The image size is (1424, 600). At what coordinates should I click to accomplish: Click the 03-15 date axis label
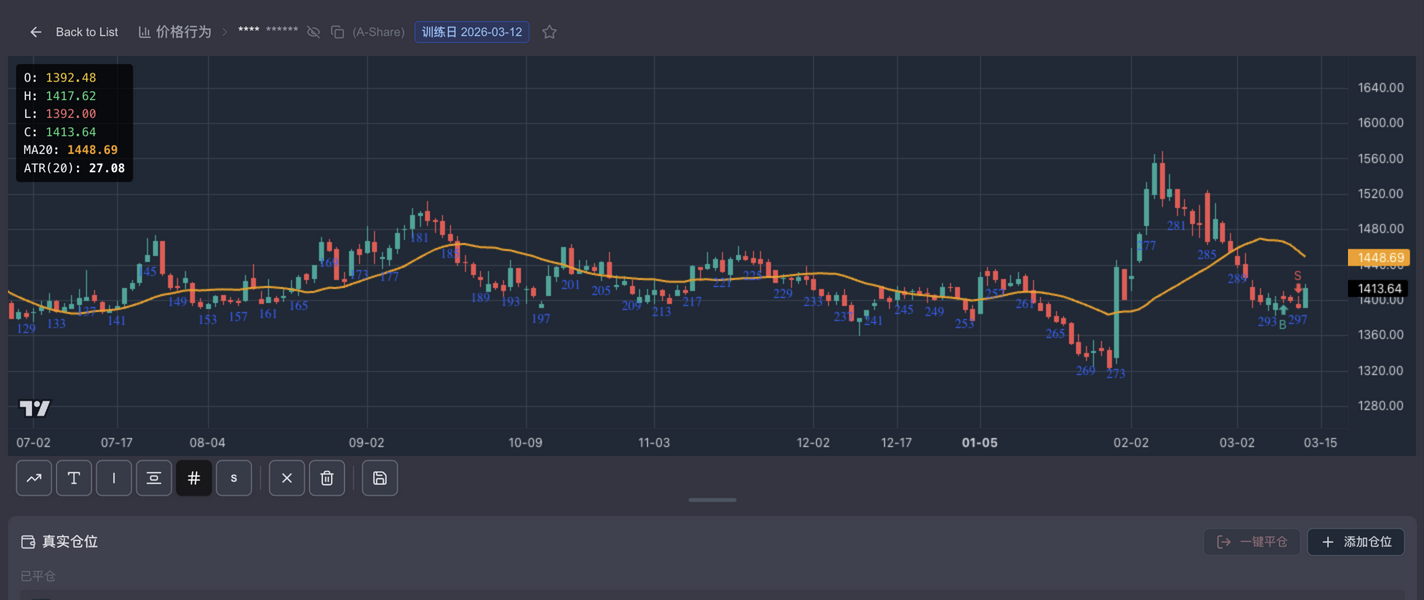(x=1320, y=442)
